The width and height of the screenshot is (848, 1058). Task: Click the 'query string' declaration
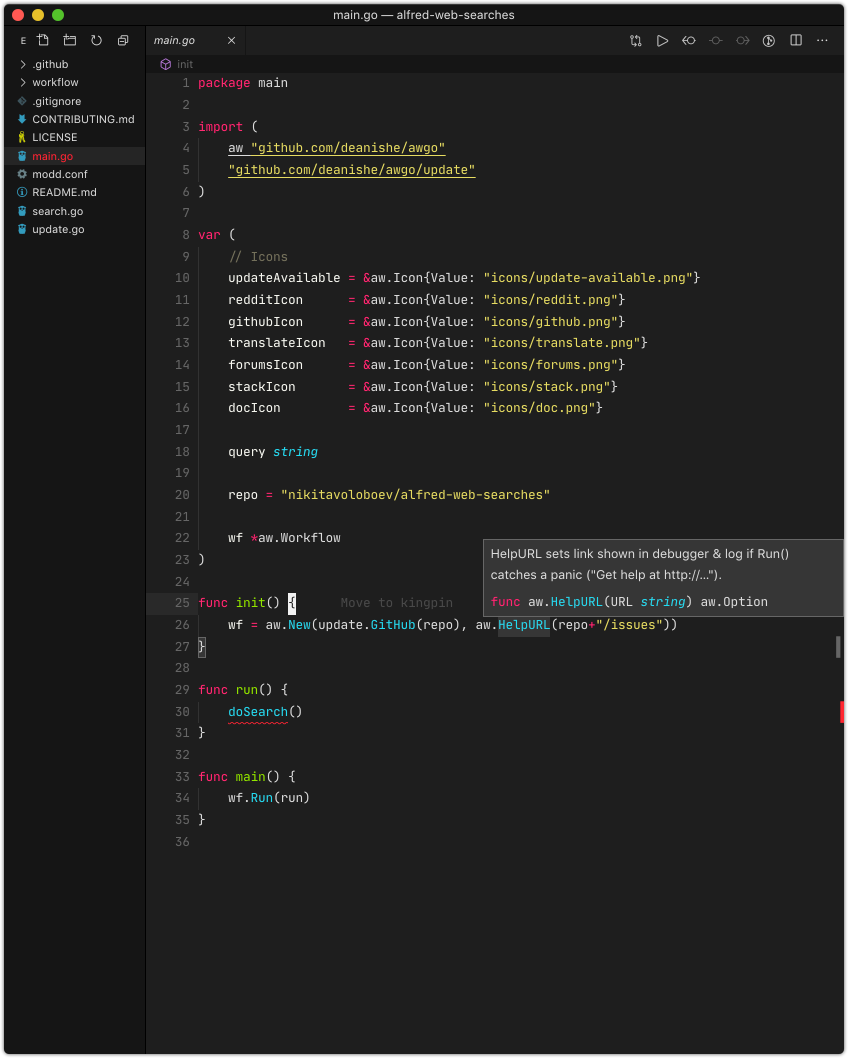point(273,452)
